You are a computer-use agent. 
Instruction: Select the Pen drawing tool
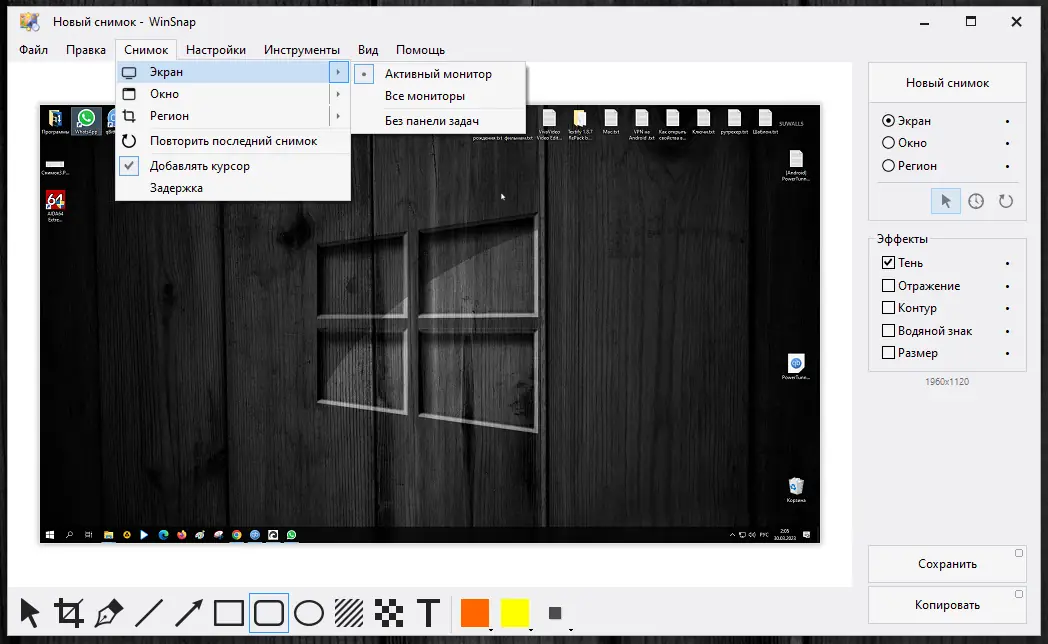pos(108,612)
